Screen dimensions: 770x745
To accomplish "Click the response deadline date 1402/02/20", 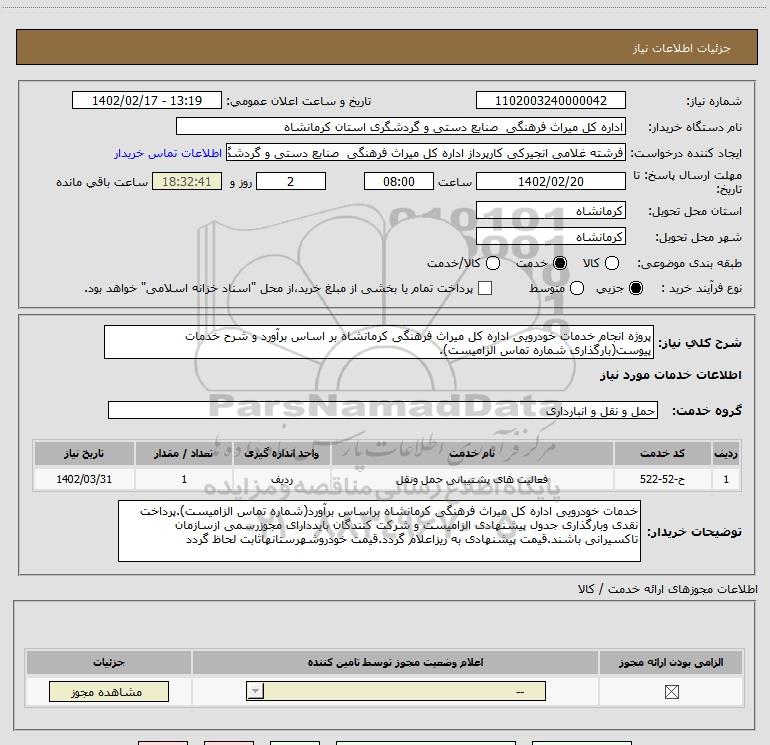I will click(550, 181).
